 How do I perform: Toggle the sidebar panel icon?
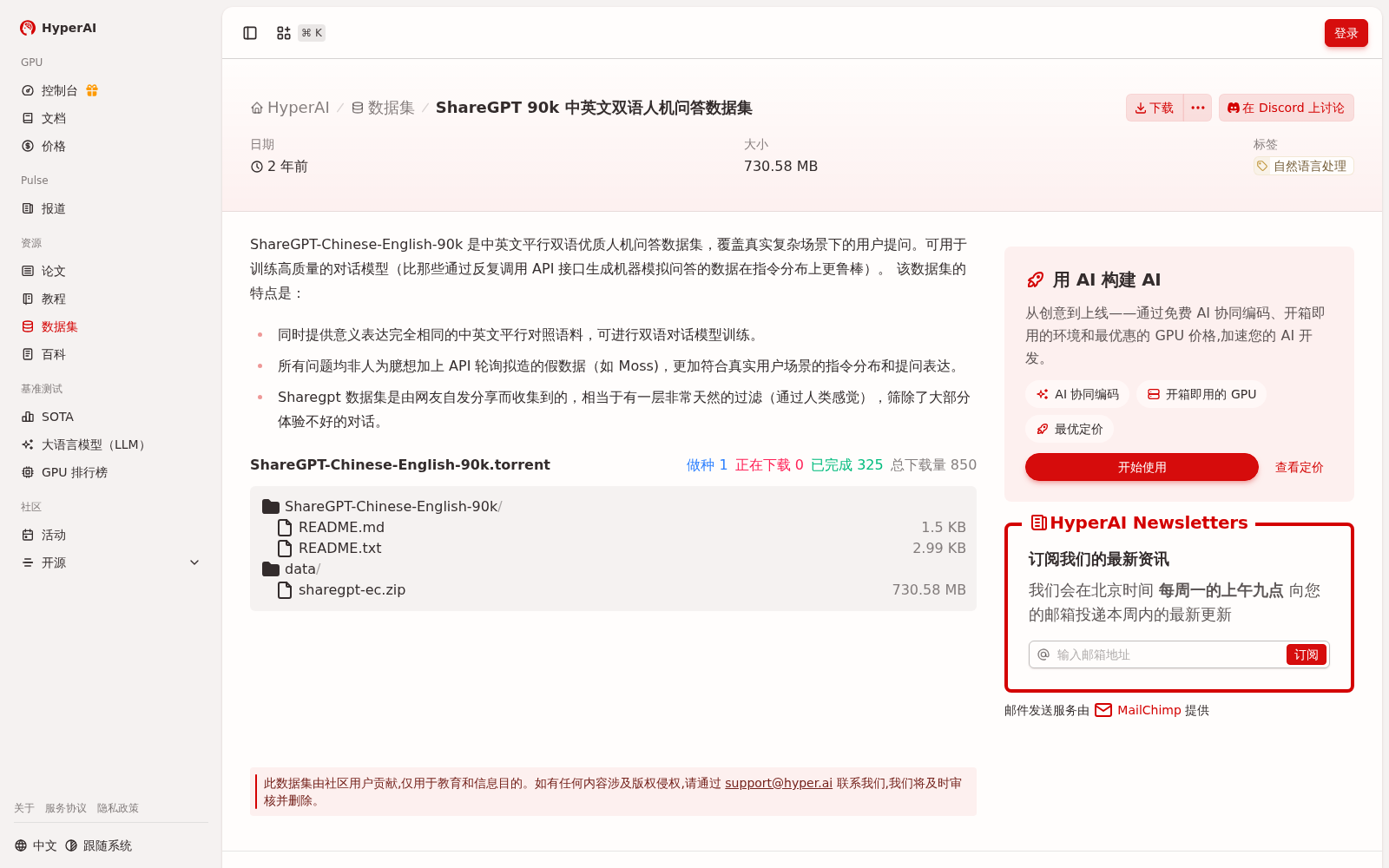(x=250, y=33)
